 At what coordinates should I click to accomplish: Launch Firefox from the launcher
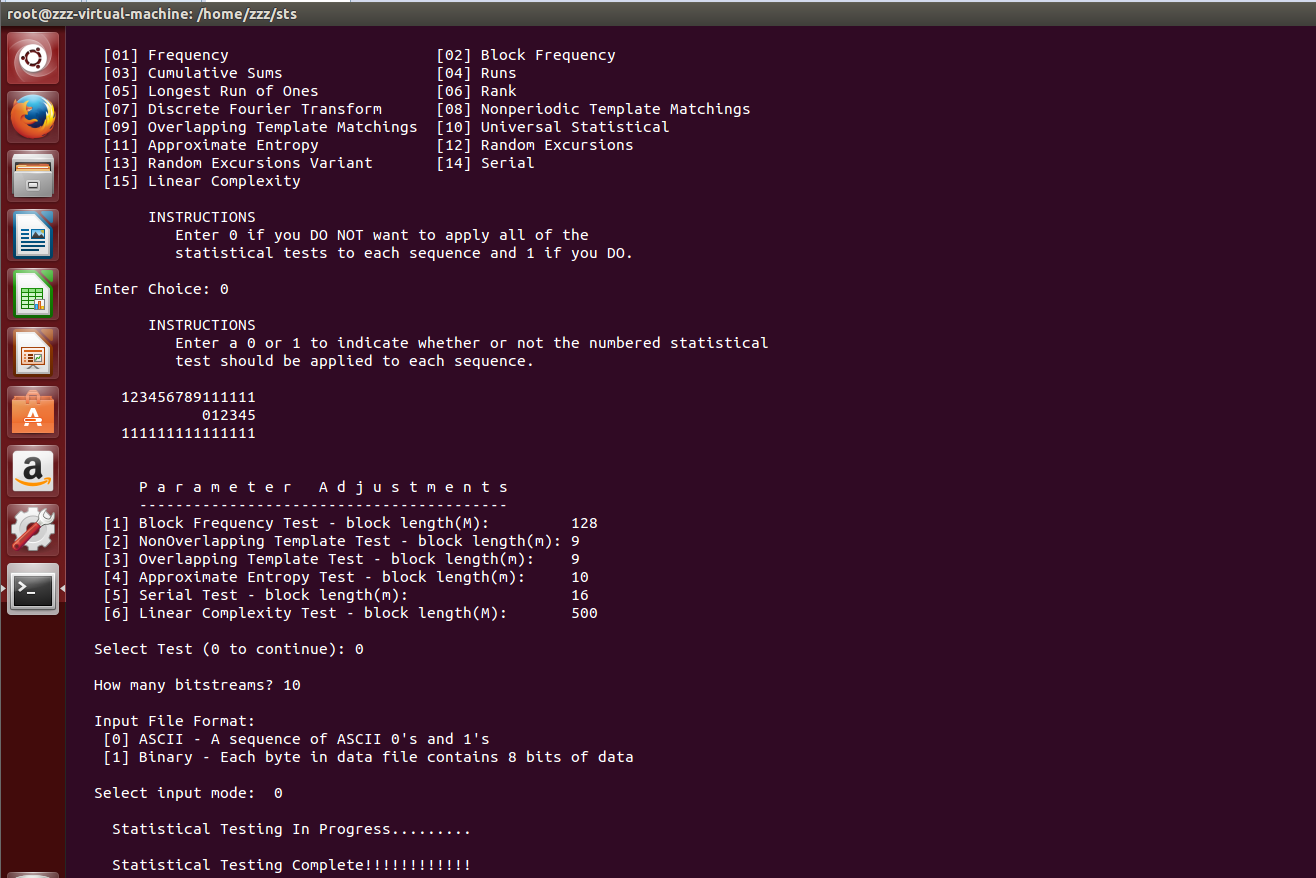[33, 117]
